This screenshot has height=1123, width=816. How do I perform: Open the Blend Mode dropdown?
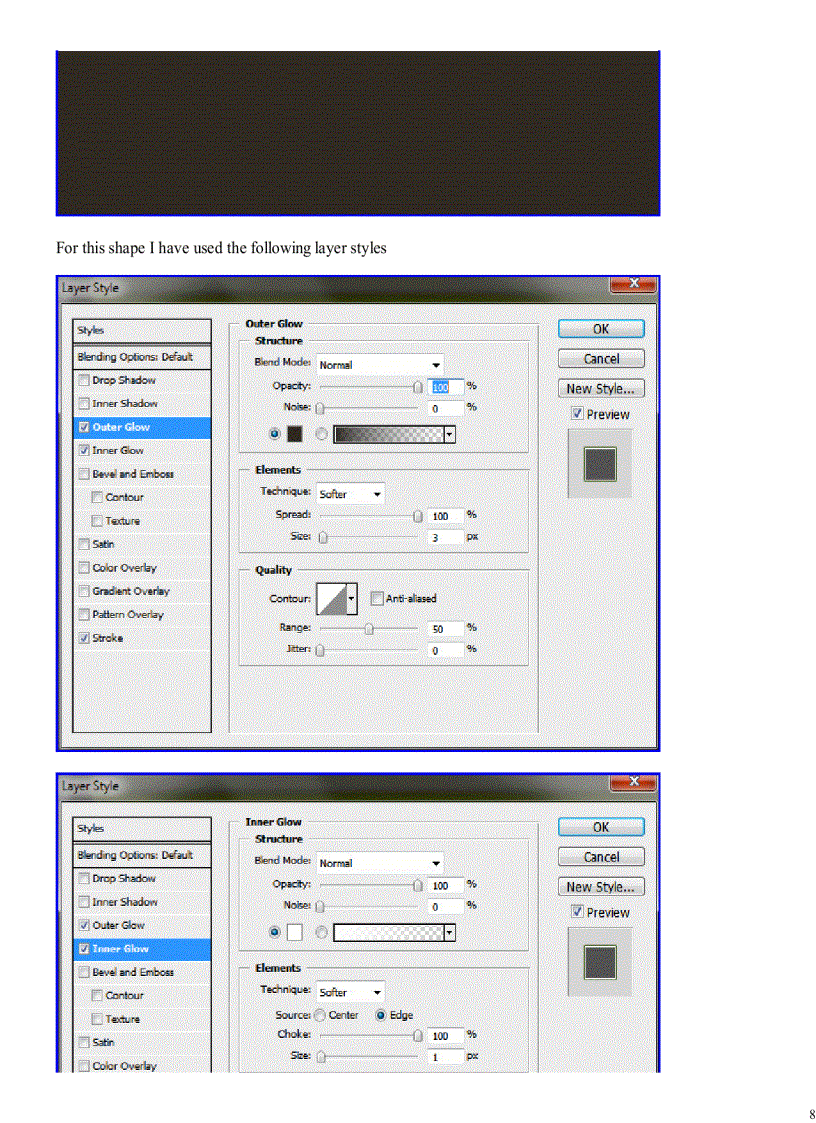point(378,364)
